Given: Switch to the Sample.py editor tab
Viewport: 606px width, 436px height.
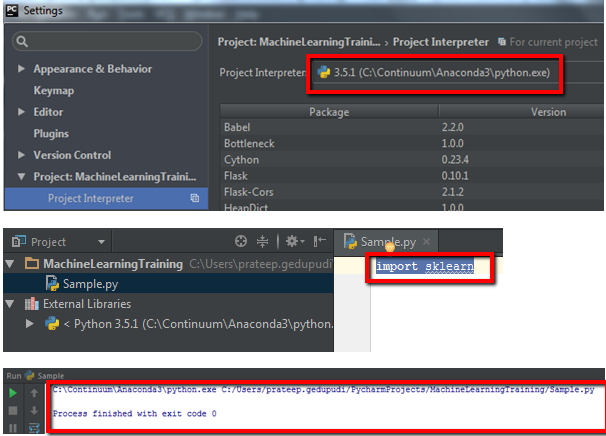Looking at the screenshot, I should tap(384, 242).
